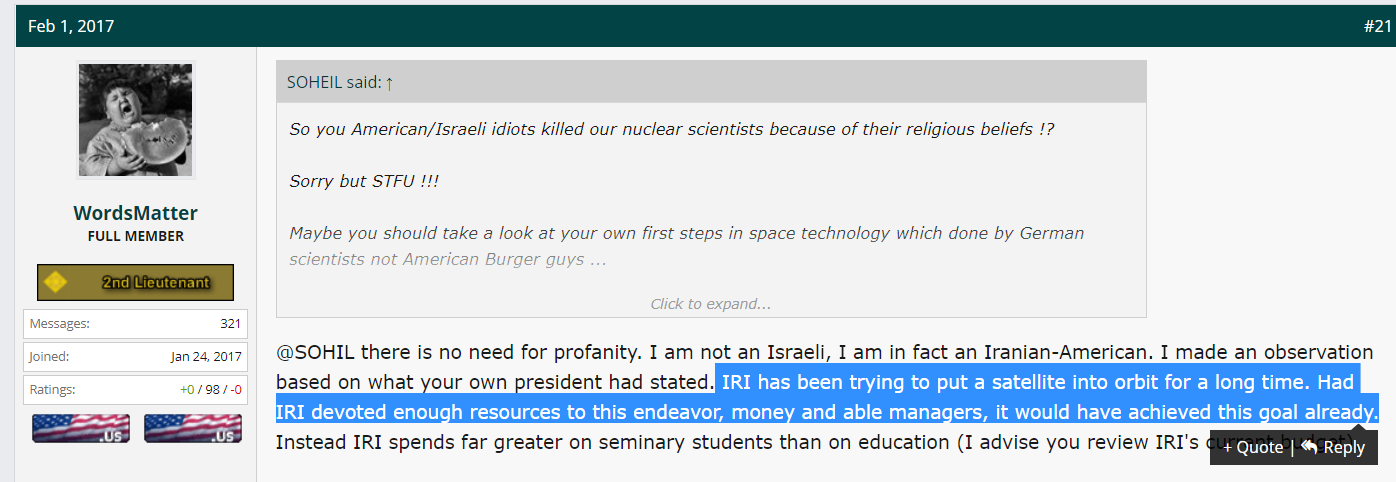Click the Feb 1, 2017 post date
This screenshot has height=482, width=1396.
pos(71,26)
